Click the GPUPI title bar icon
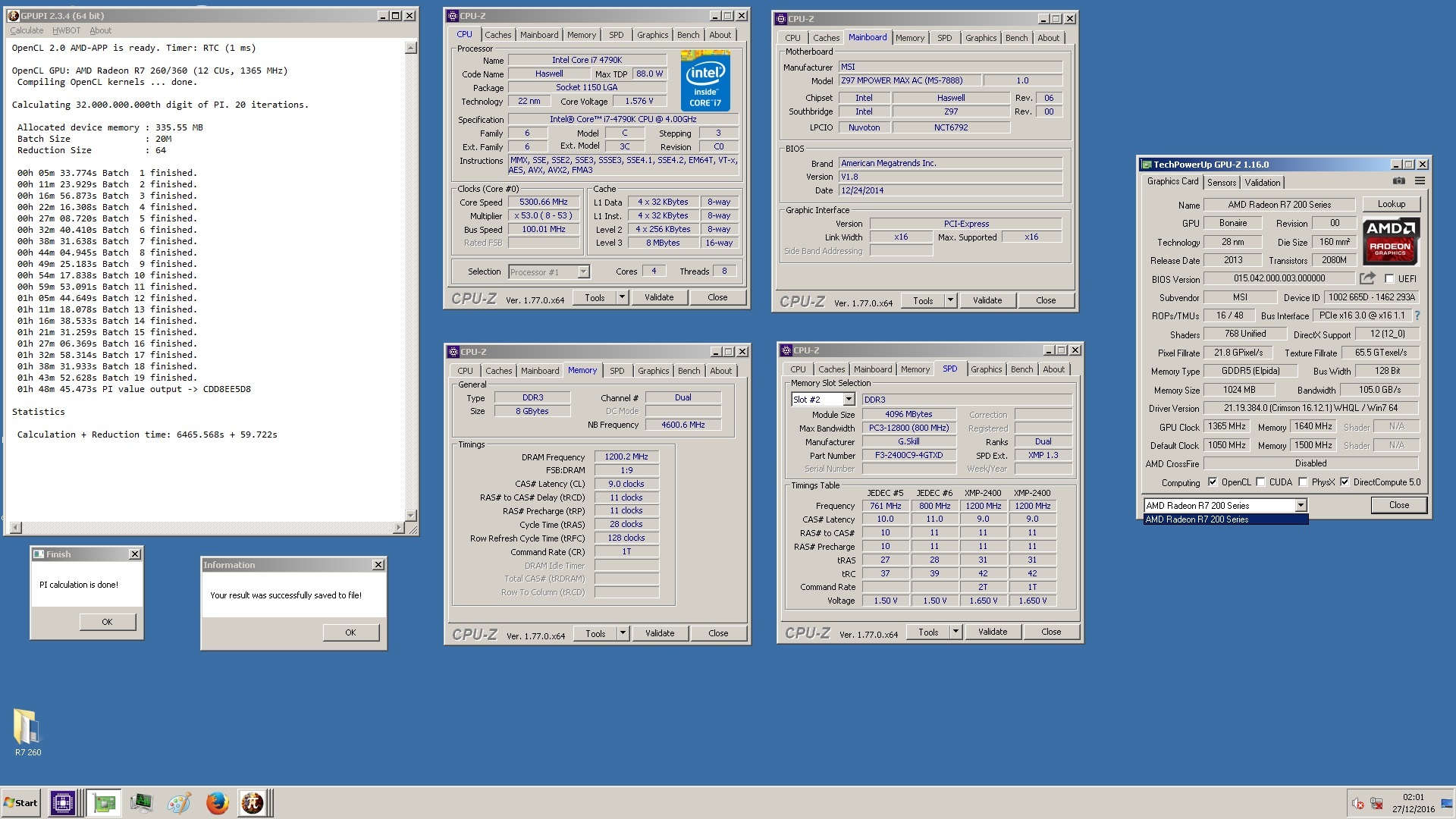Screen dimensions: 1456x819 [13, 15]
